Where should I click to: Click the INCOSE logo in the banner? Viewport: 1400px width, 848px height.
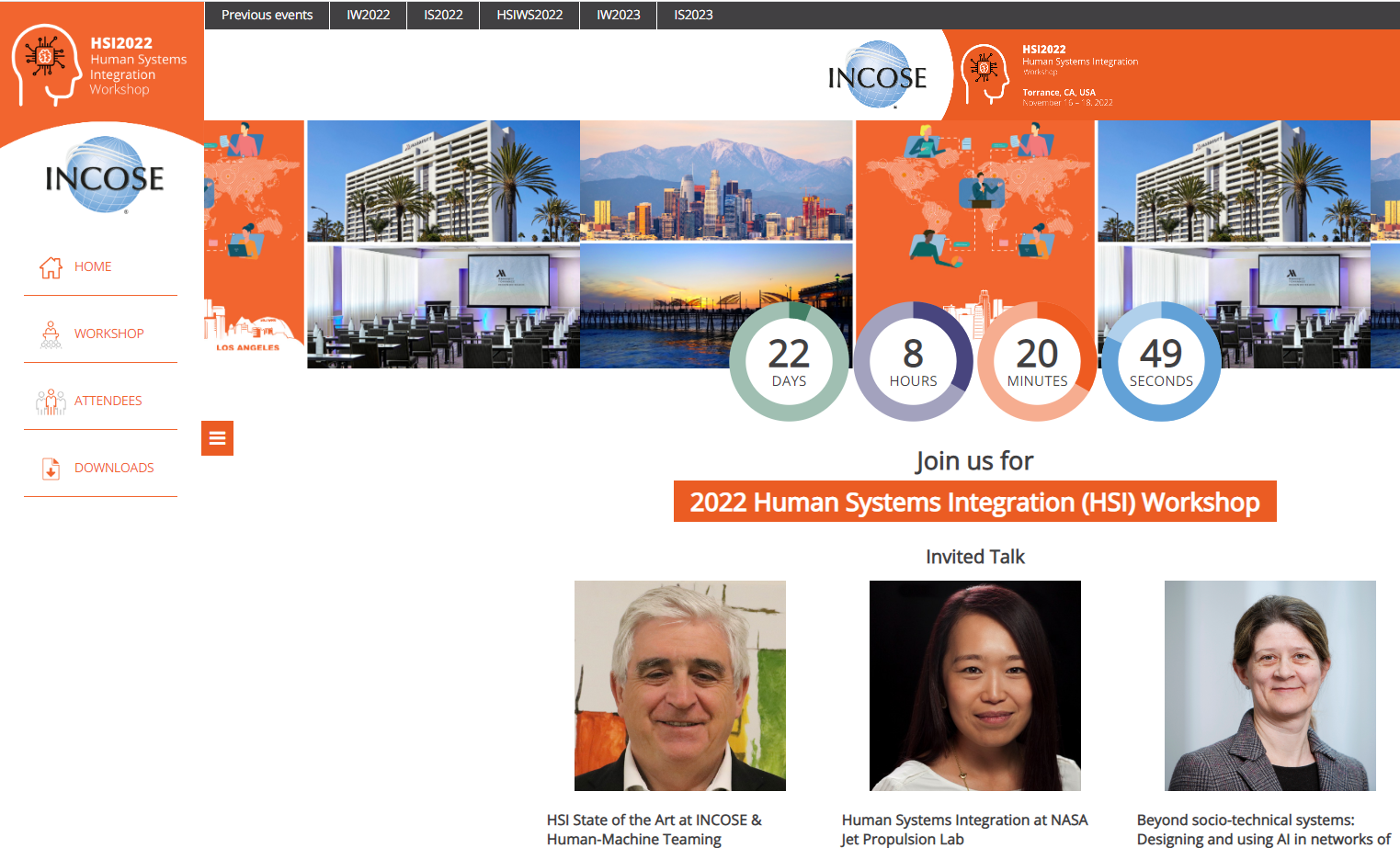click(876, 74)
